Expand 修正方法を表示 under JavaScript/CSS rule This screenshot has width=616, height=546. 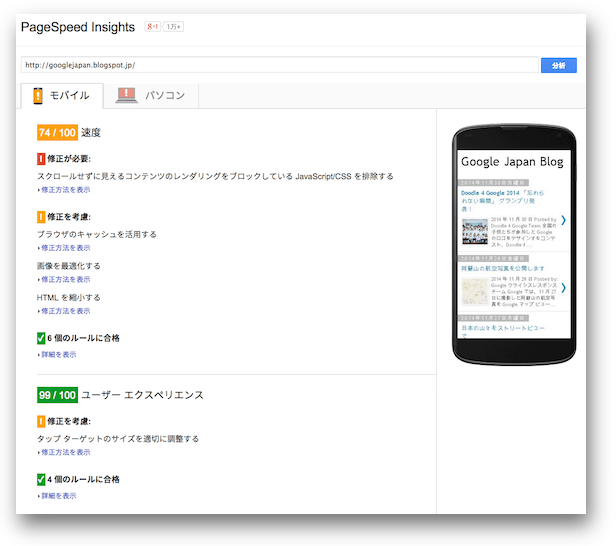(64, 190)
